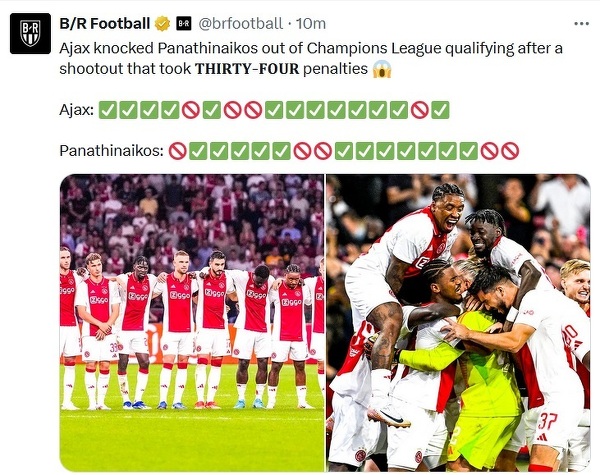
Task: Click the Panathinaikos: label text
Action: point(112,151)
